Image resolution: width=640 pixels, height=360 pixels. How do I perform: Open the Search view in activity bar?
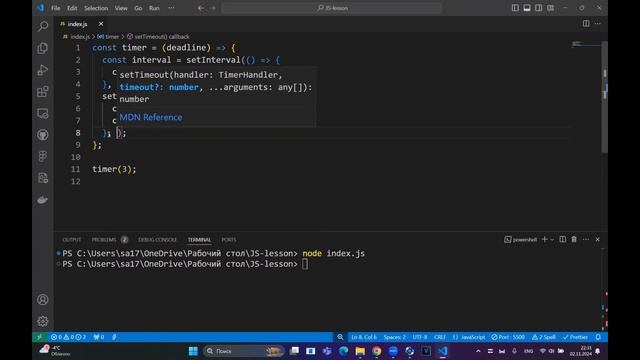[43, 27]
